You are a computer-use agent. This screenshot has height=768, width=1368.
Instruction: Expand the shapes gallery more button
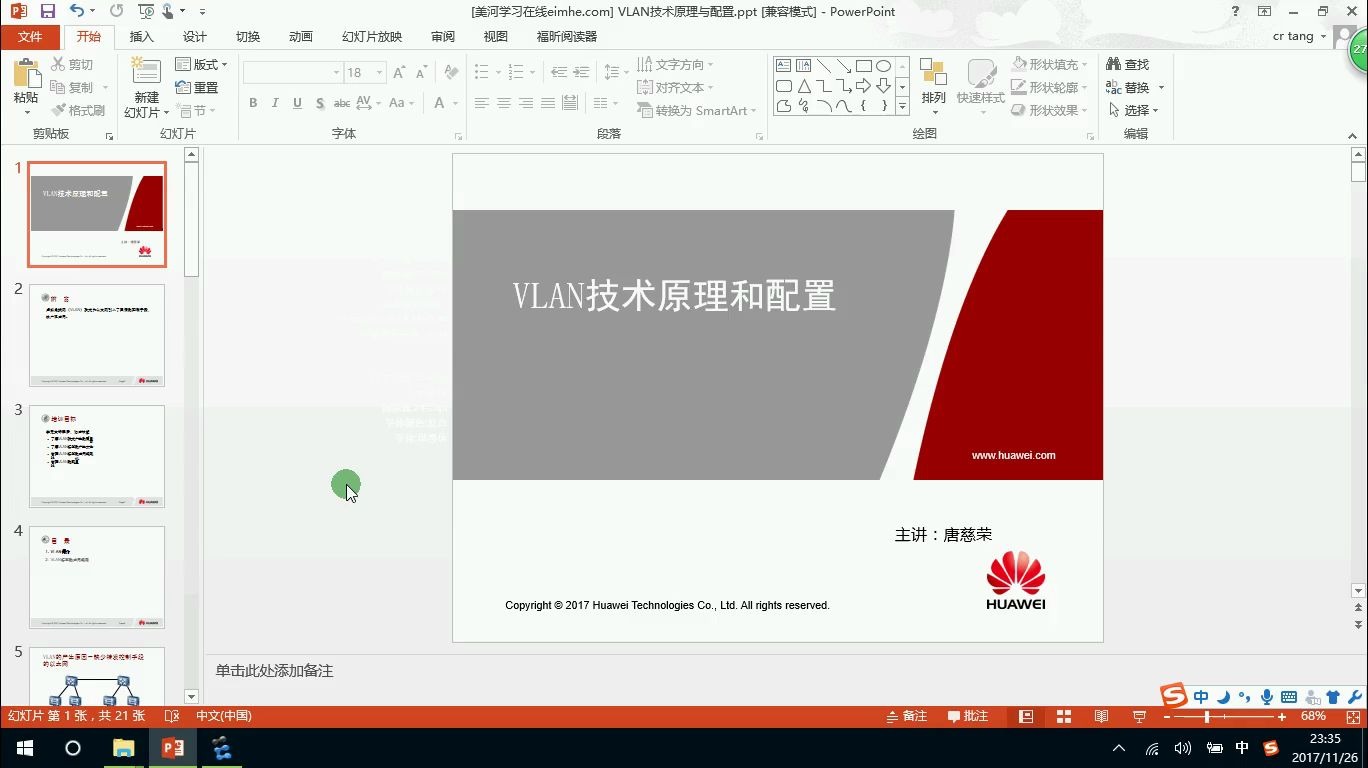[x=902, y=106]
